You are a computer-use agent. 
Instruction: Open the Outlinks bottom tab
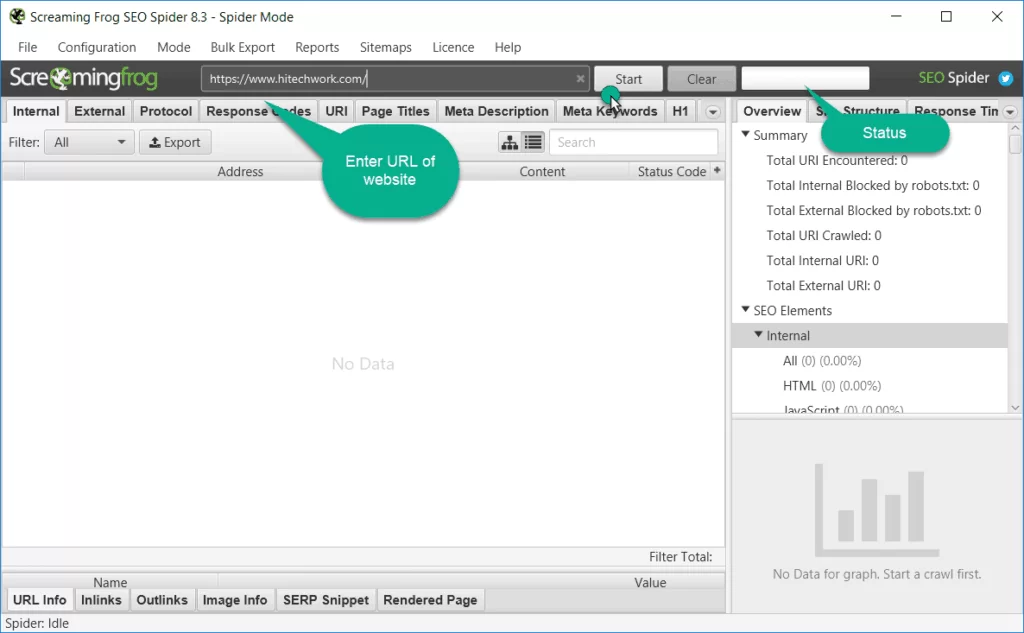click(x=162, y=600)
